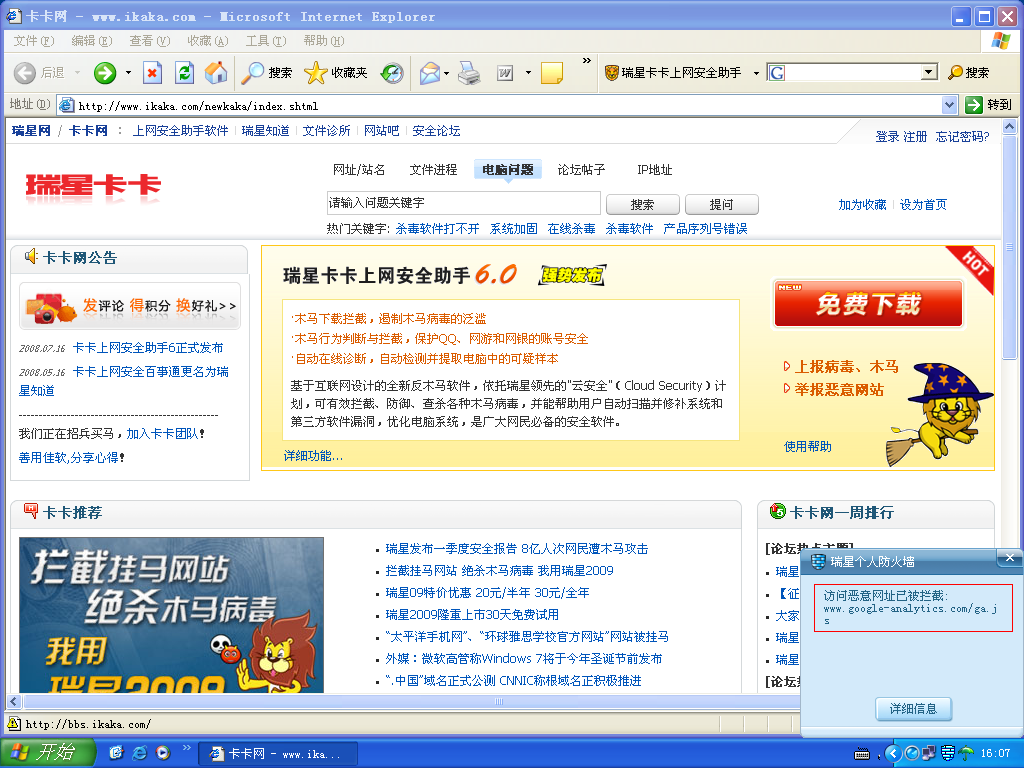Select the 文件进程 search tab
1024x768 pixels.
[x=433, y=170]
